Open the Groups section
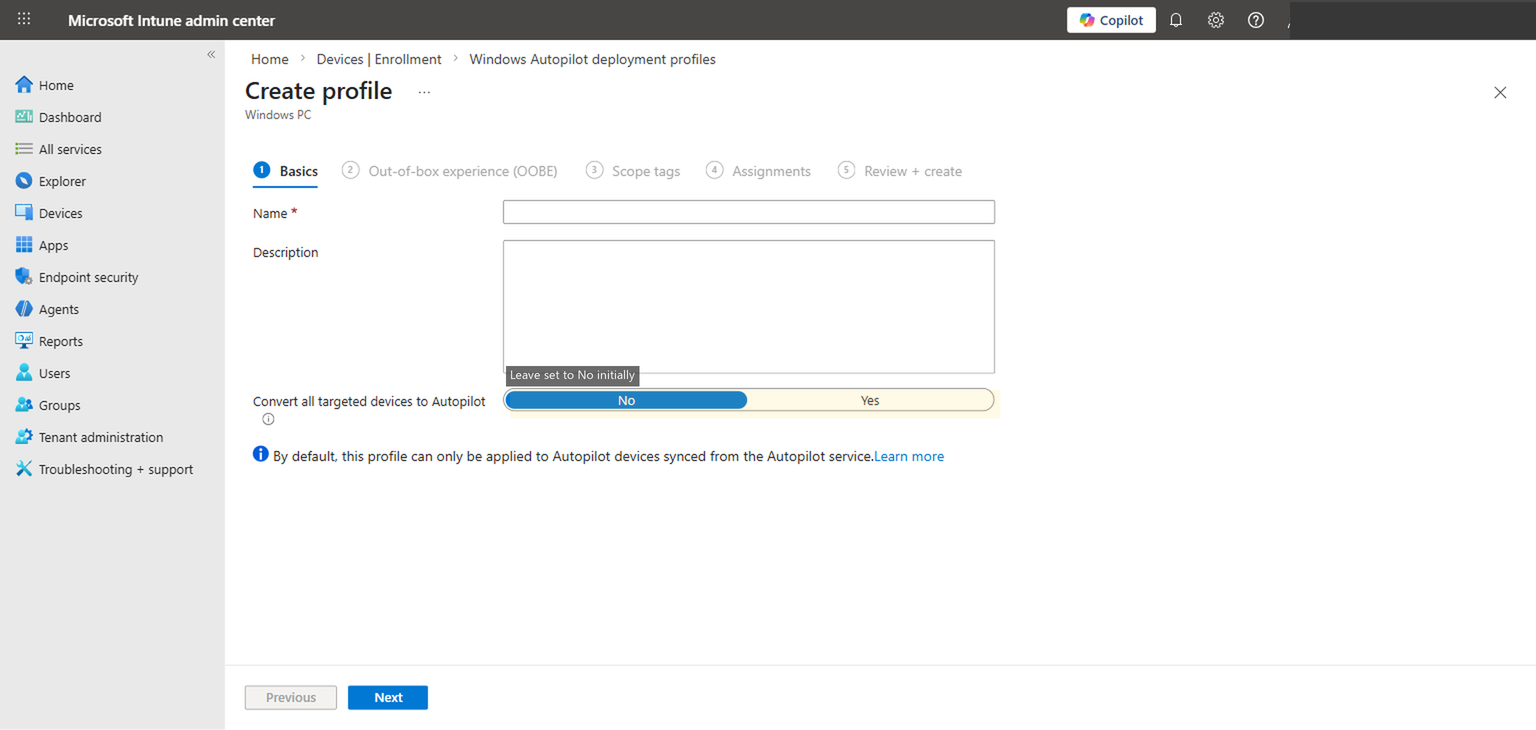The image size is (1536, 730). coord(61,405)
